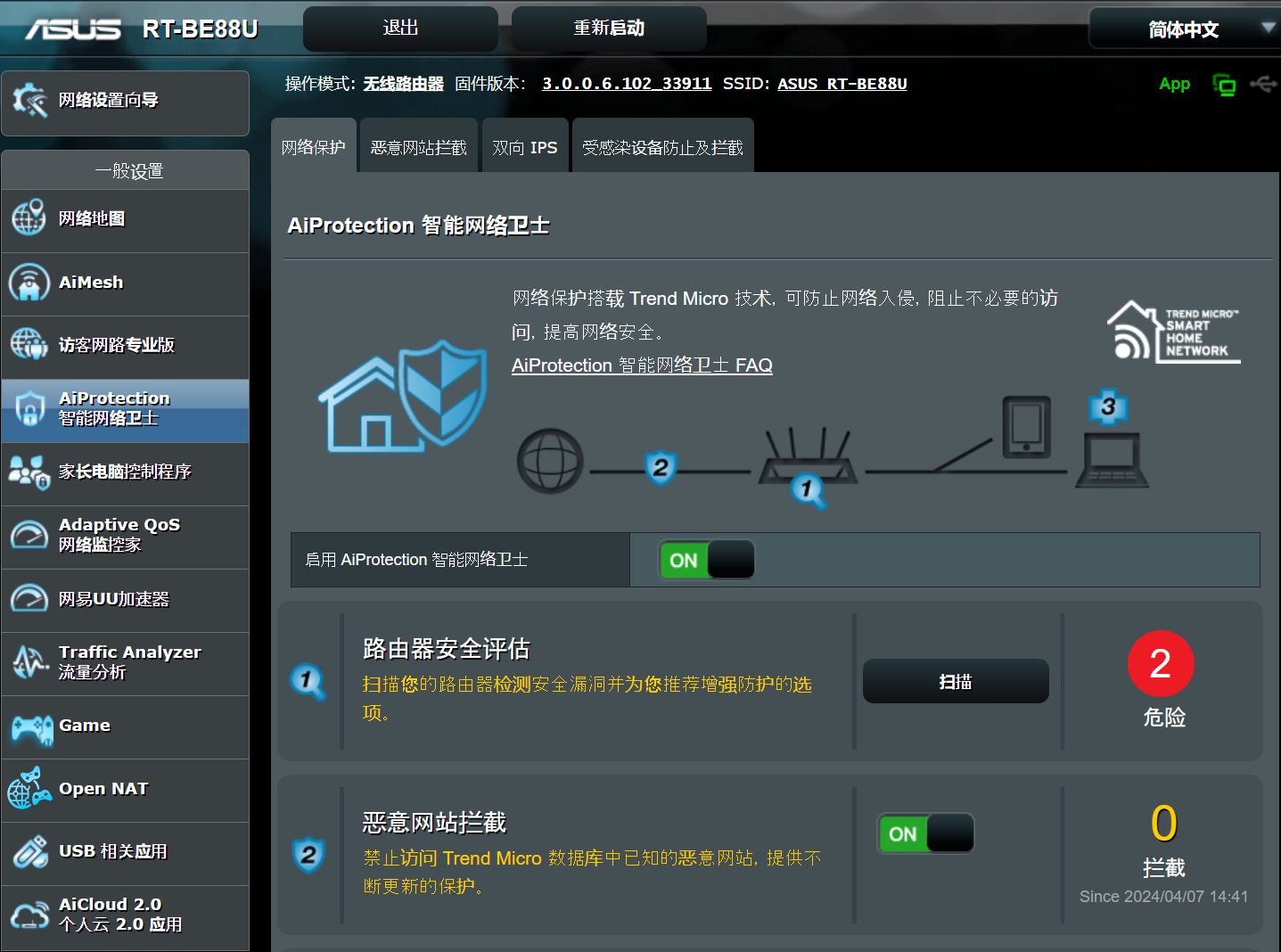Switch to the 双向 IPS tab
The width and height of the screenshot is (1281, 952).
524,147
